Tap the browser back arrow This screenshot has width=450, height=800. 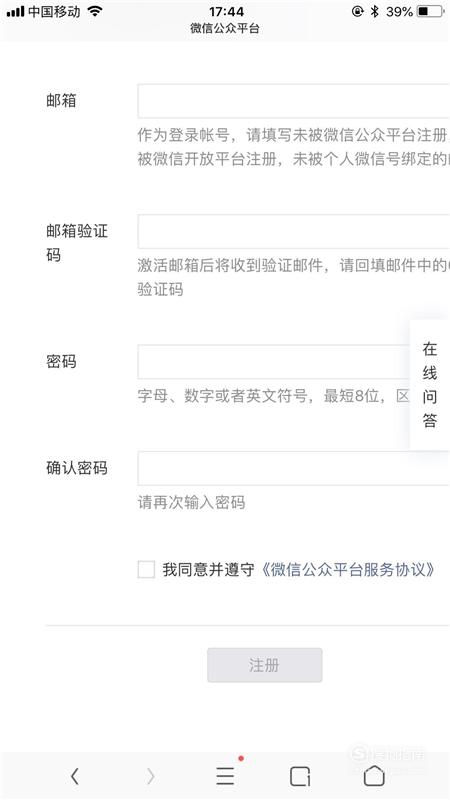(75, 776)
